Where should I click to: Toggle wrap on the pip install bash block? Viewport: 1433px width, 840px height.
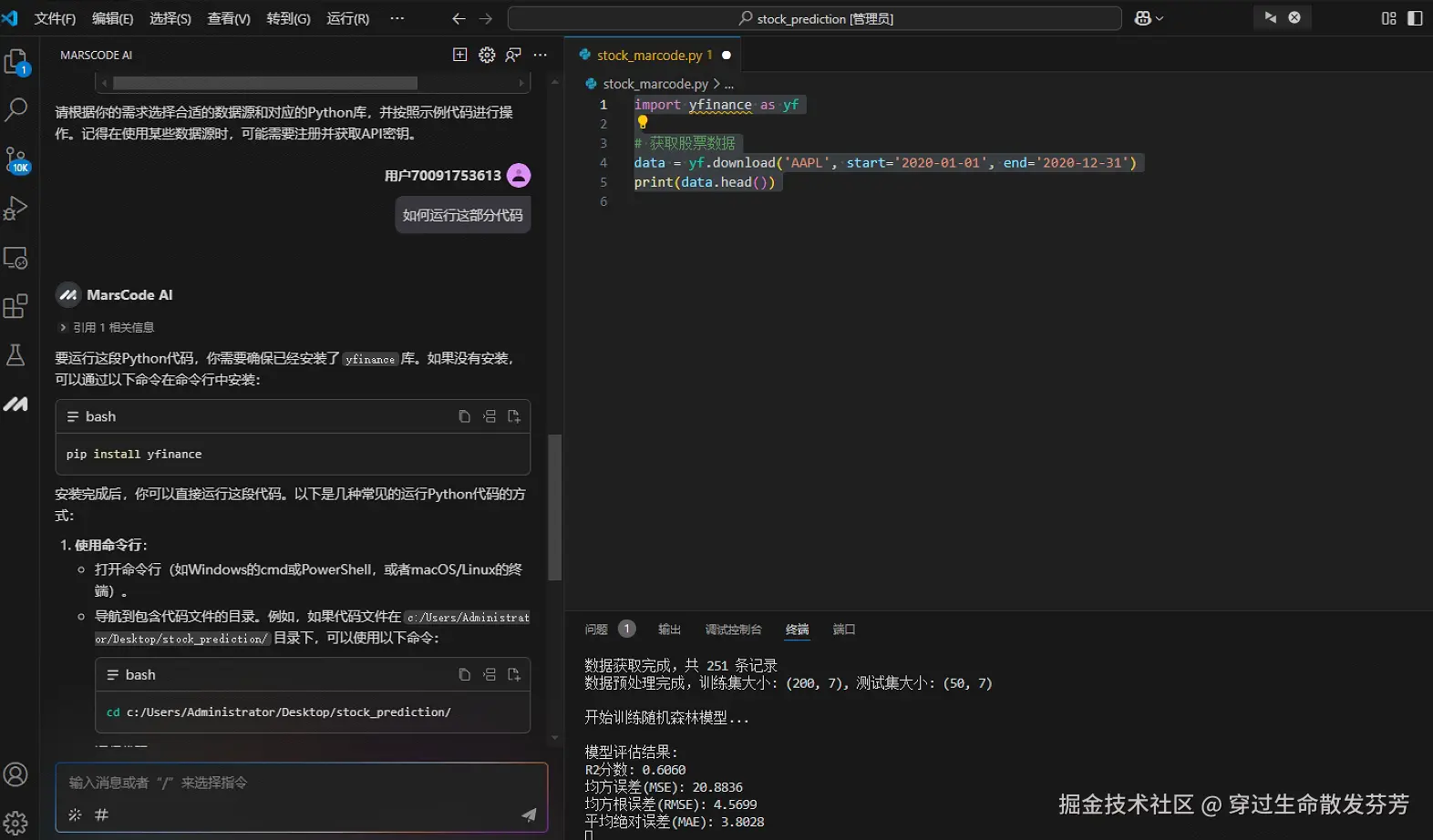coord(72,416)
